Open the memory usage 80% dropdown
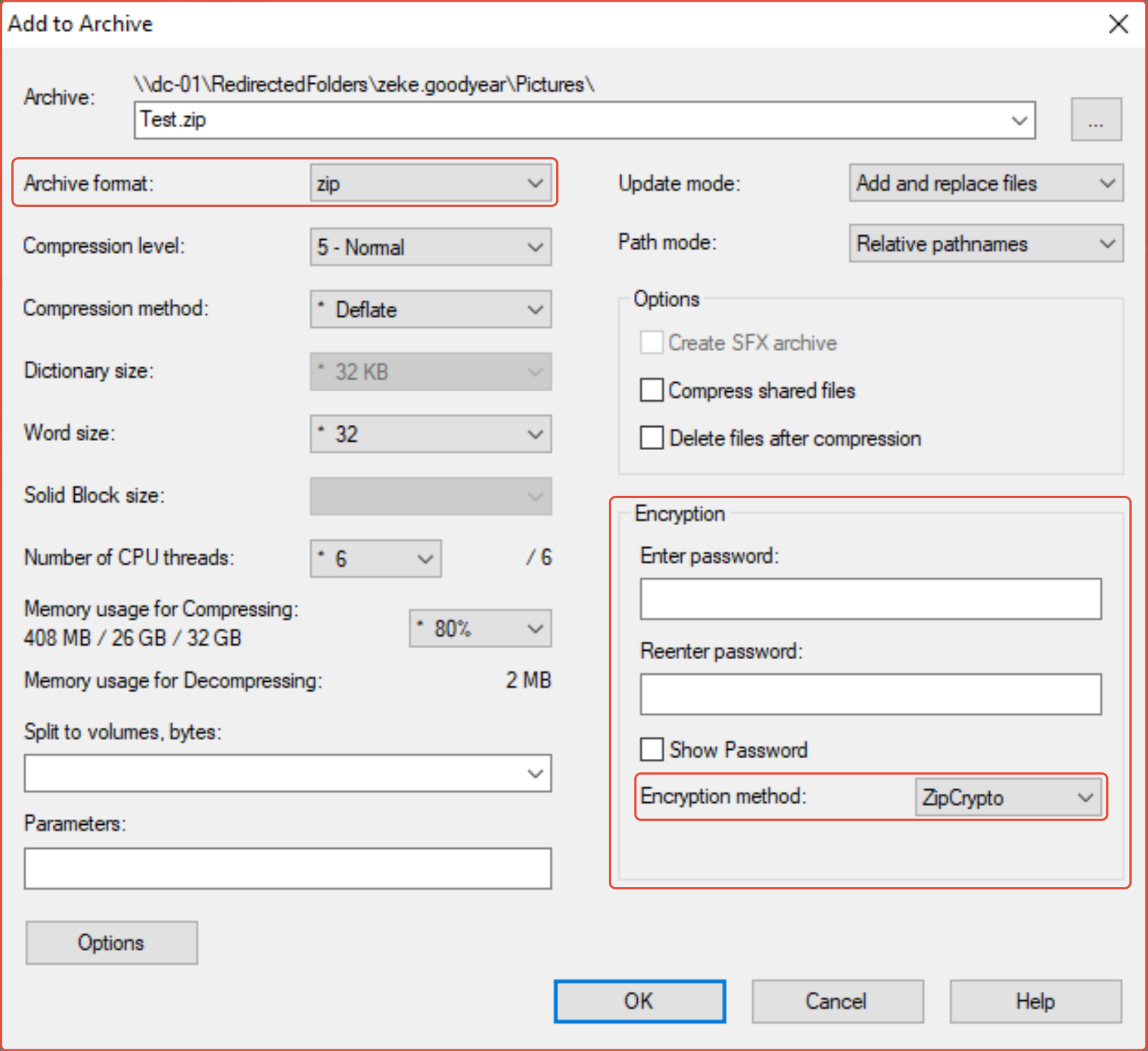1148x1051 pixels. click(x=480, y=628)
